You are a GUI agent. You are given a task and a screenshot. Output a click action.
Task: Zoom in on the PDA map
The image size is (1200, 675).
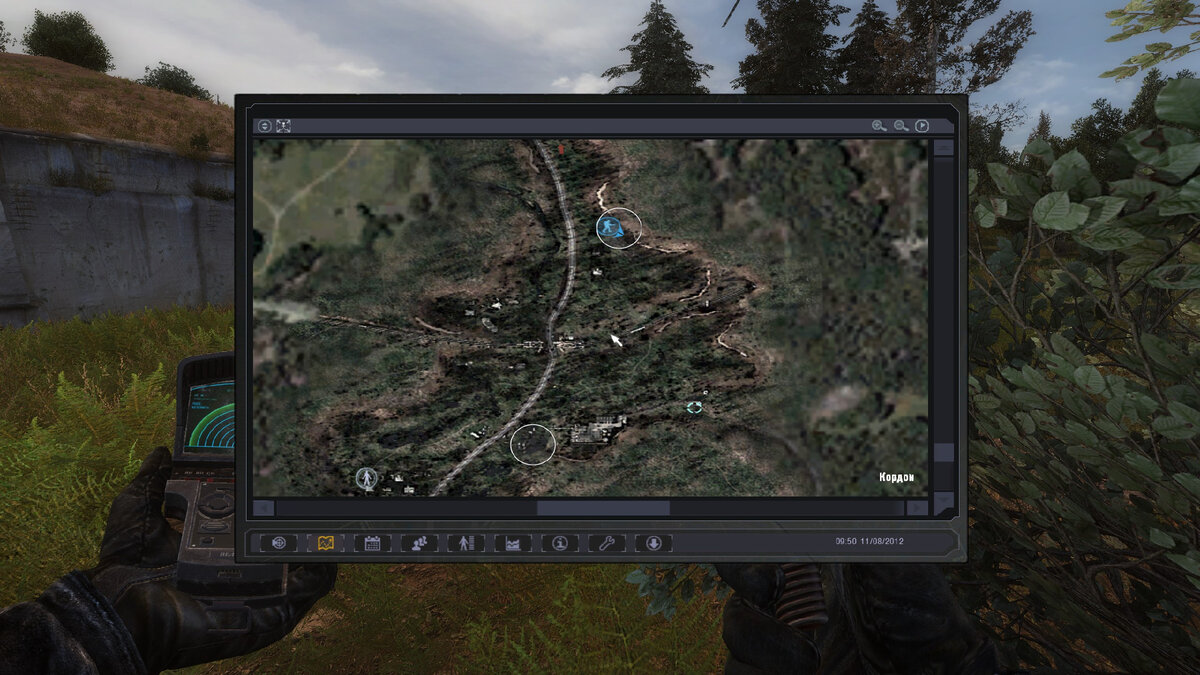click(879, 126)
